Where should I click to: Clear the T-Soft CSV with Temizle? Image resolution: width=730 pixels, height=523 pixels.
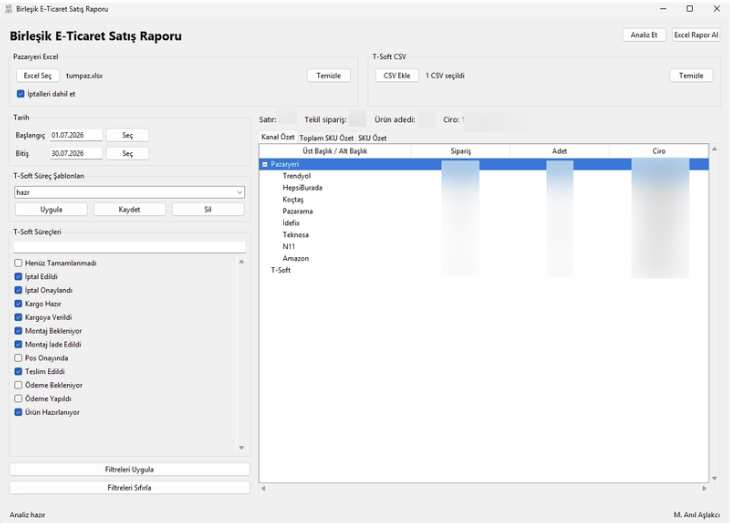click(691, 75)
